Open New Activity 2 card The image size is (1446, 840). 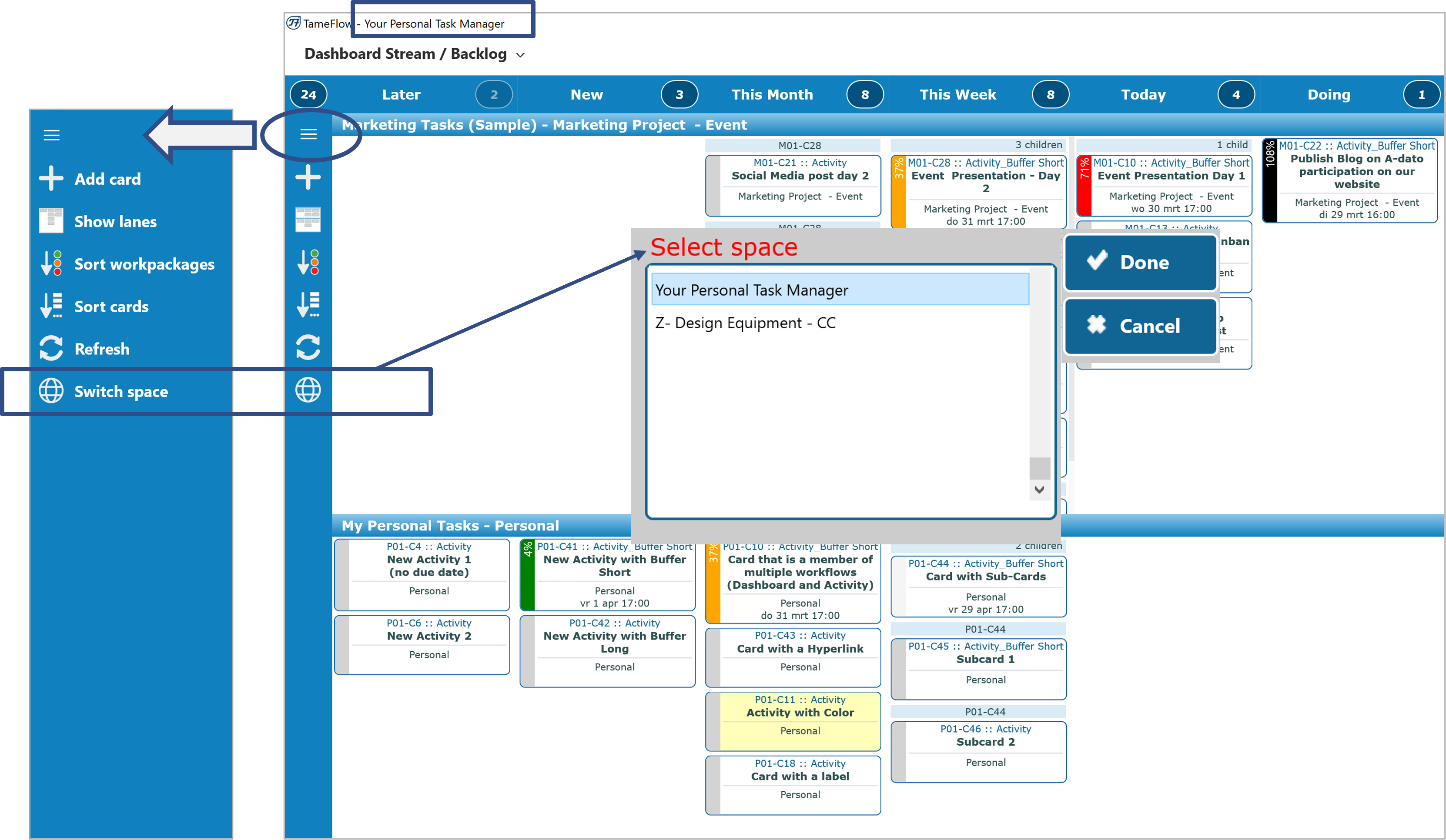(x=422, y=644)
